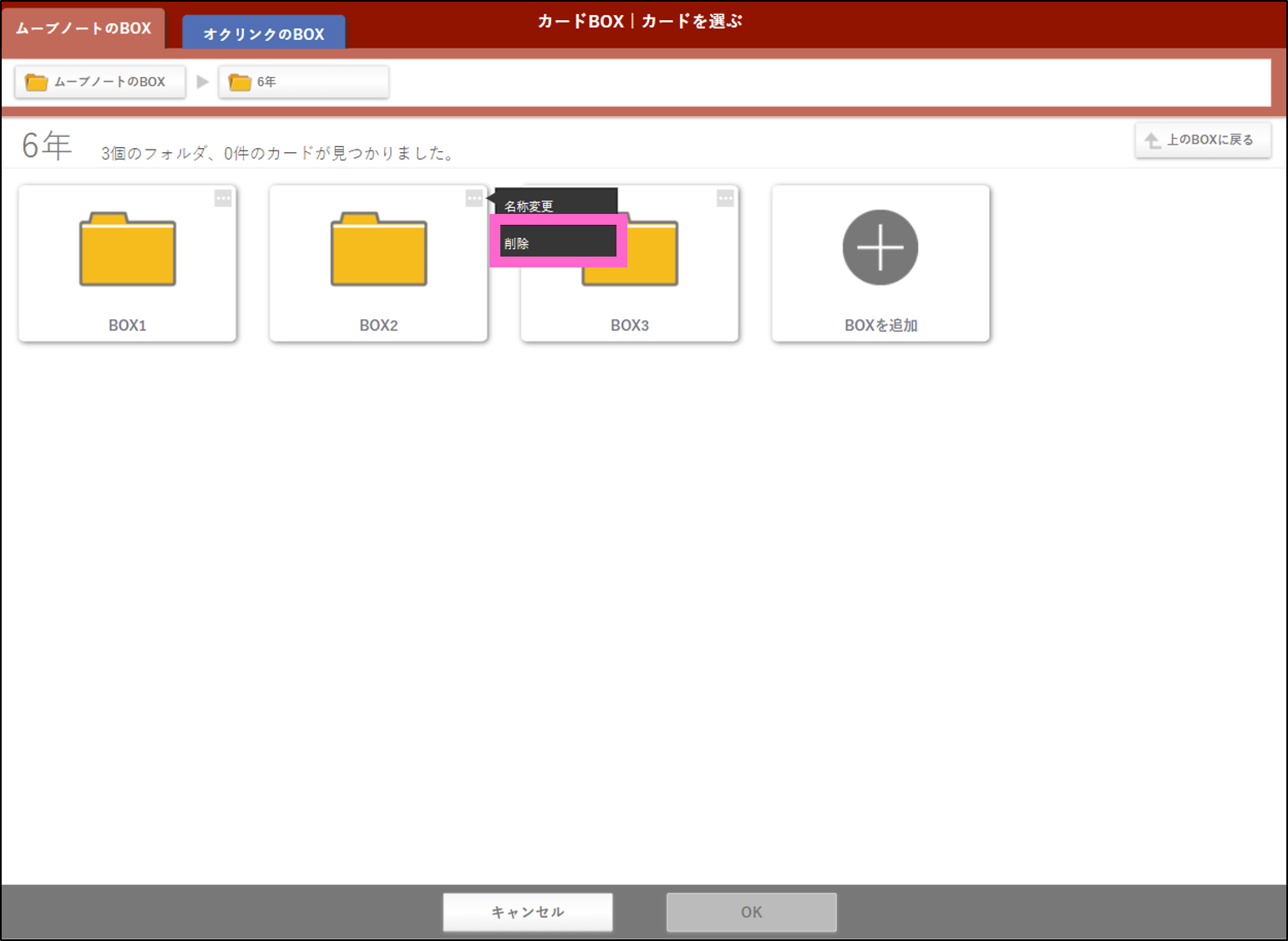Click the BOX3 name label
The image size is (1288, 941).
coord(629,325)
